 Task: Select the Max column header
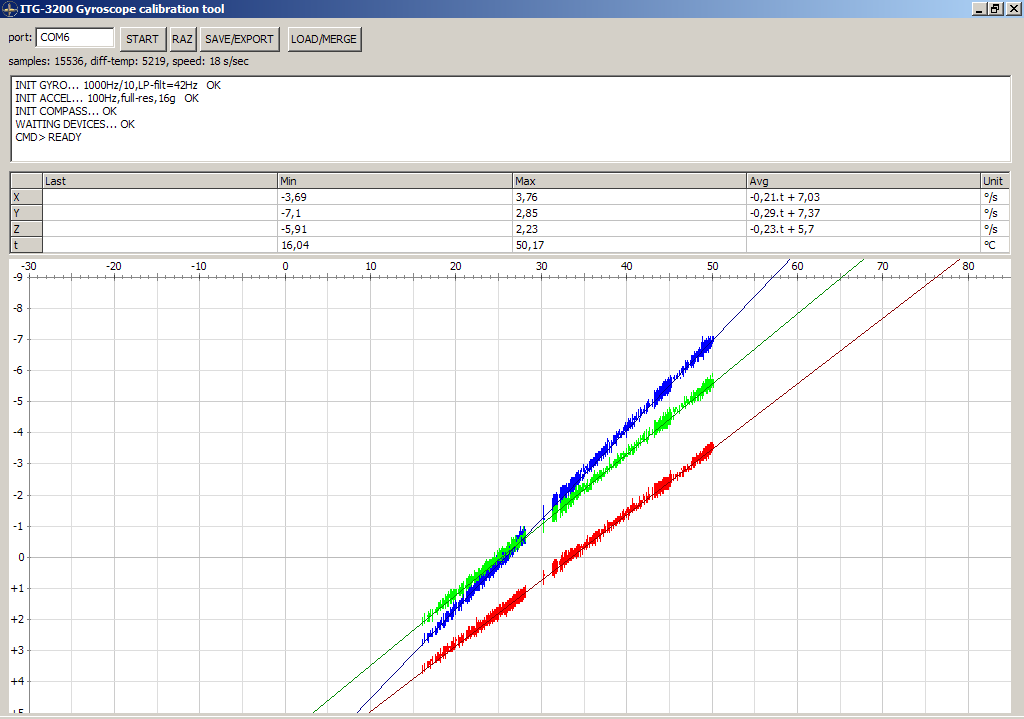[x=630, y=181]
